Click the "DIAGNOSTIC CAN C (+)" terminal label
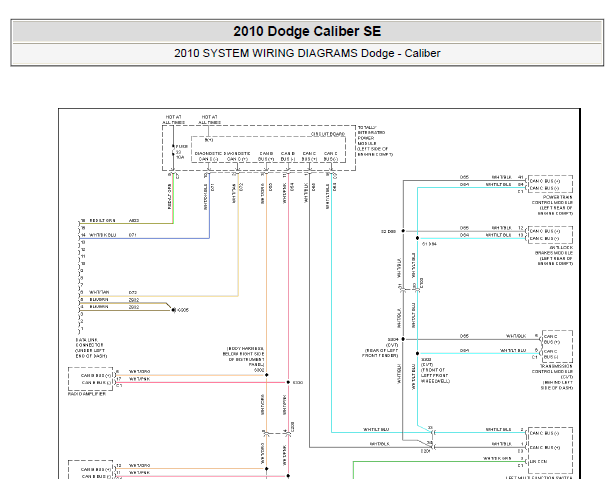The width and height of the screenshot is (605, 479). [237, 156]
